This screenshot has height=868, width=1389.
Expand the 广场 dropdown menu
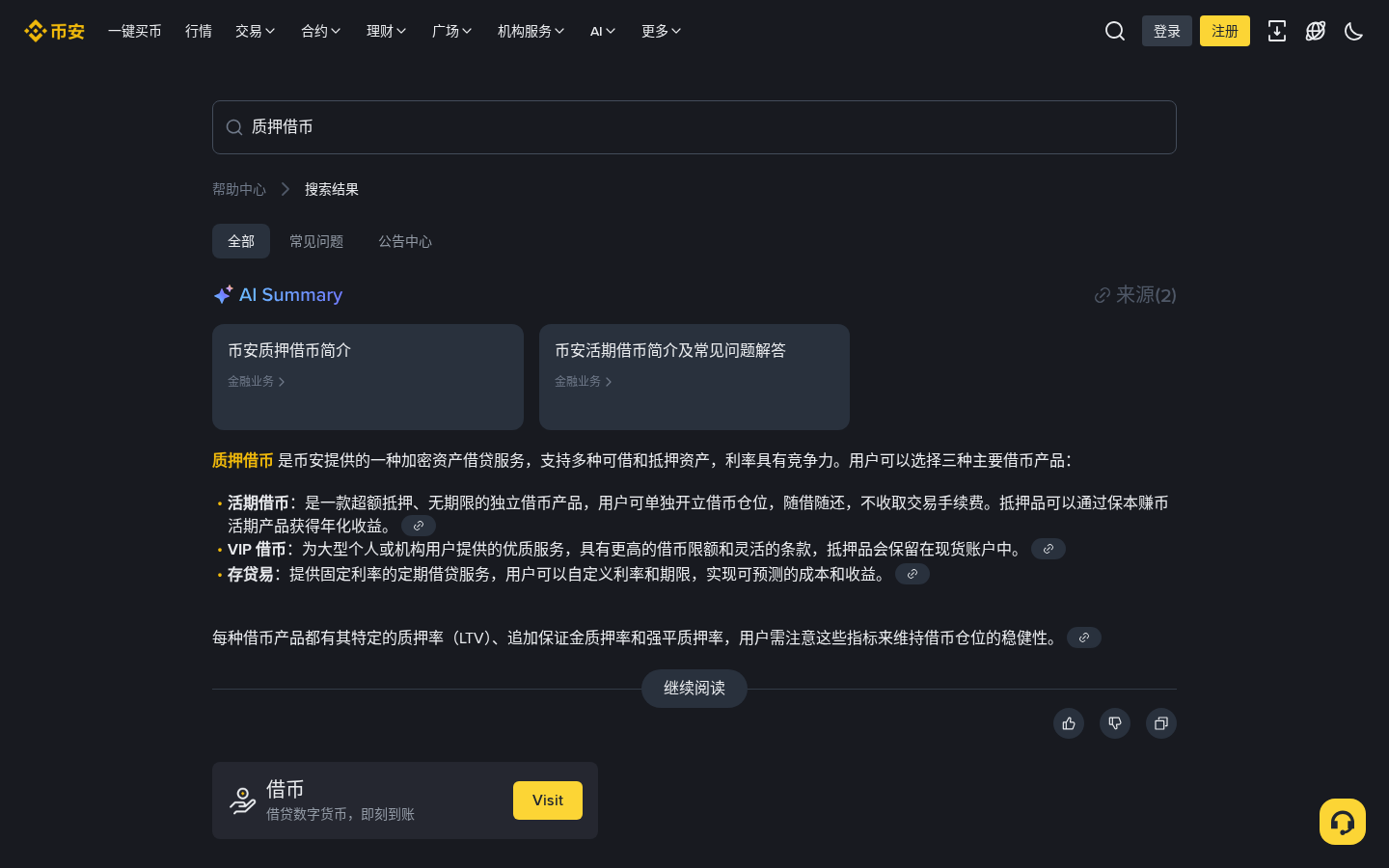click(x=451, y=31)
